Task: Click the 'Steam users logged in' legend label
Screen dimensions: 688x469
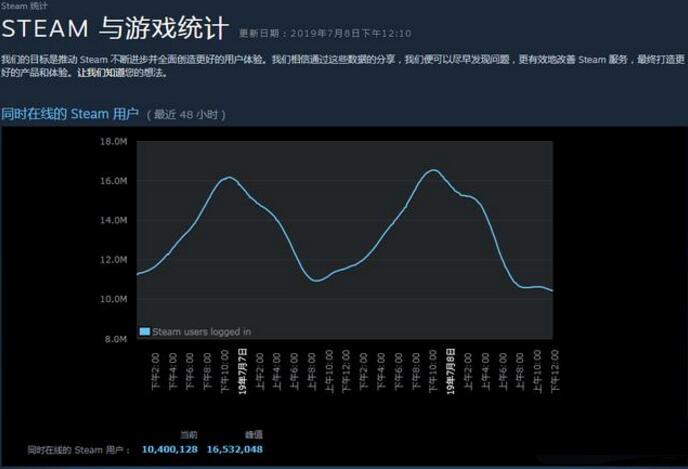Action: tap(201, 331)
